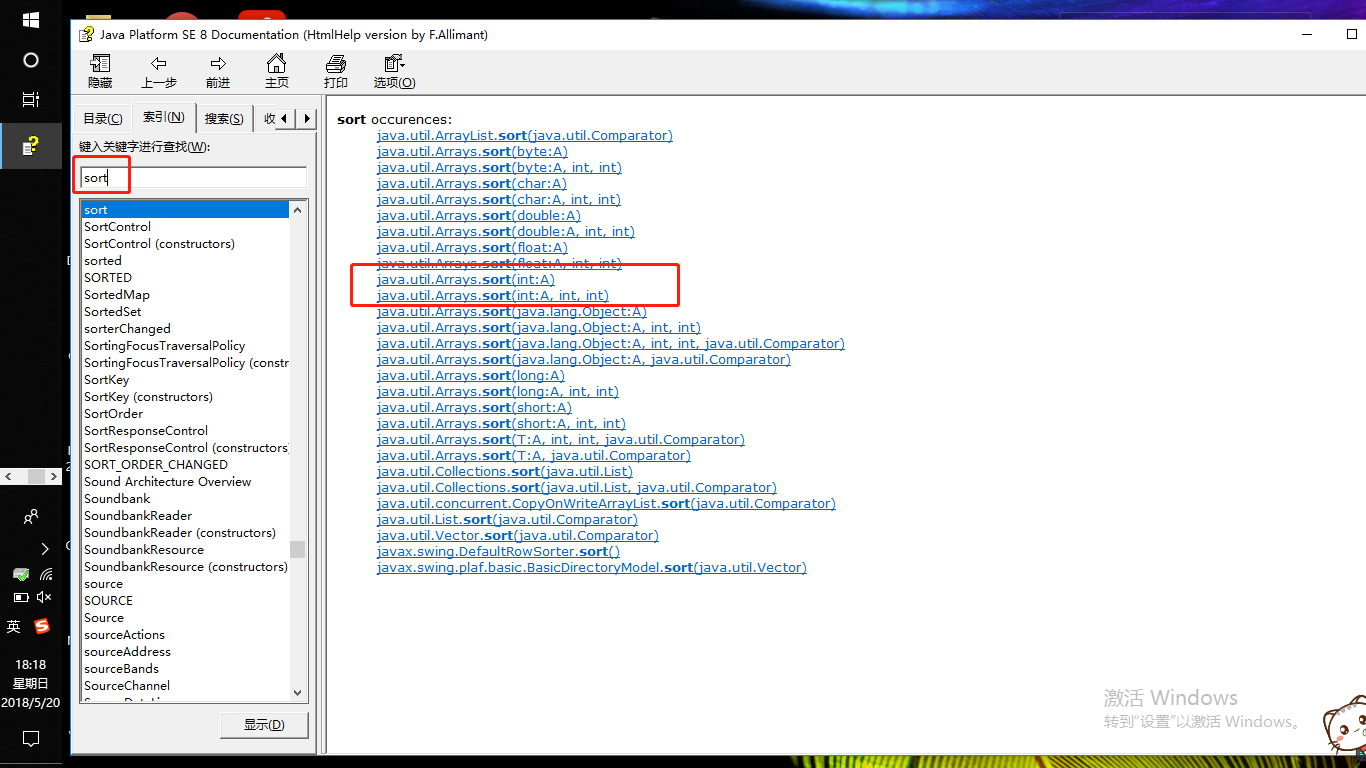Click the HTML Help taskbar app icon
1366x768 pixels.
point(31,147)
